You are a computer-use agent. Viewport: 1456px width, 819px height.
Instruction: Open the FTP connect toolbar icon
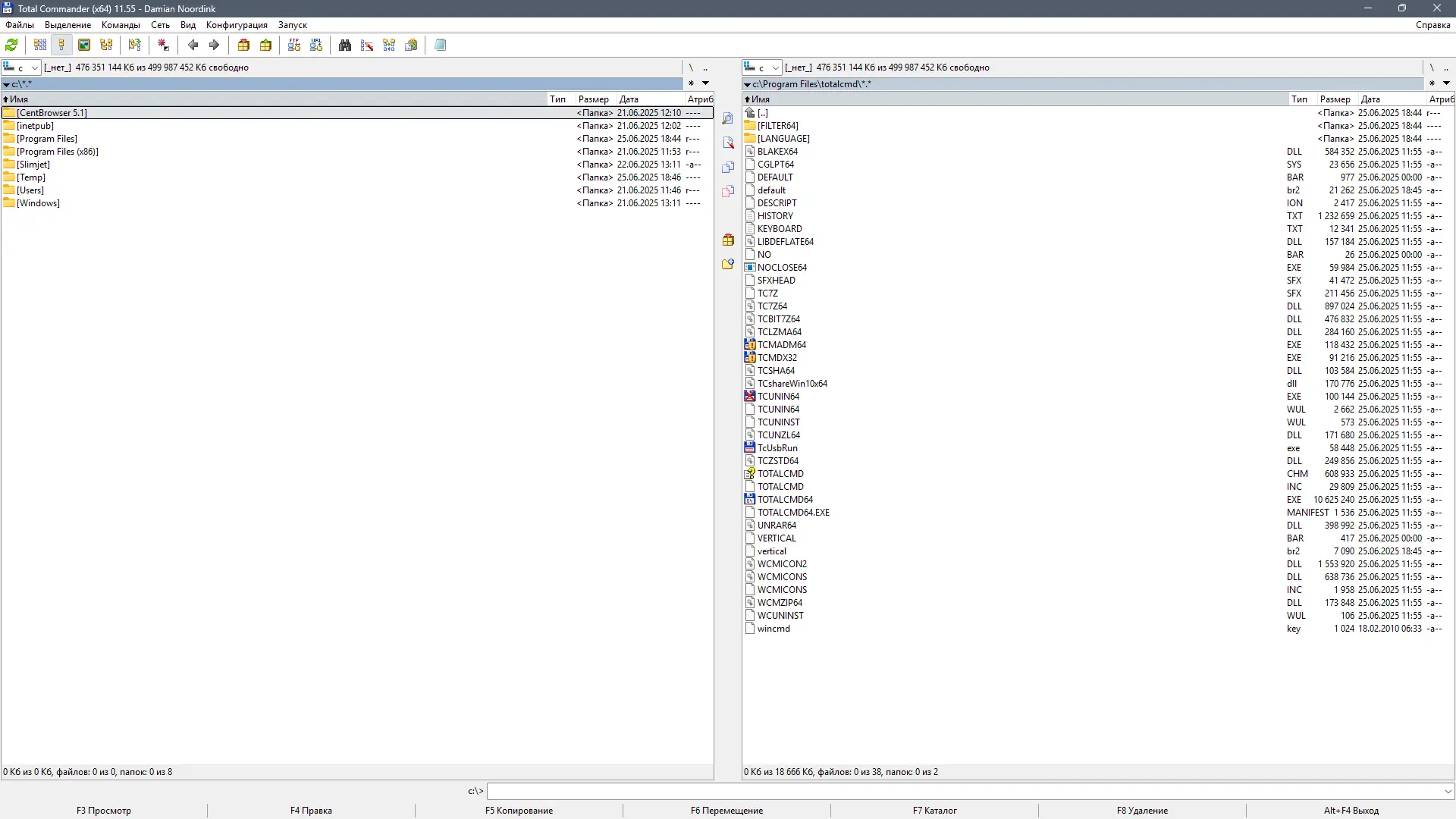click(294, 45)
